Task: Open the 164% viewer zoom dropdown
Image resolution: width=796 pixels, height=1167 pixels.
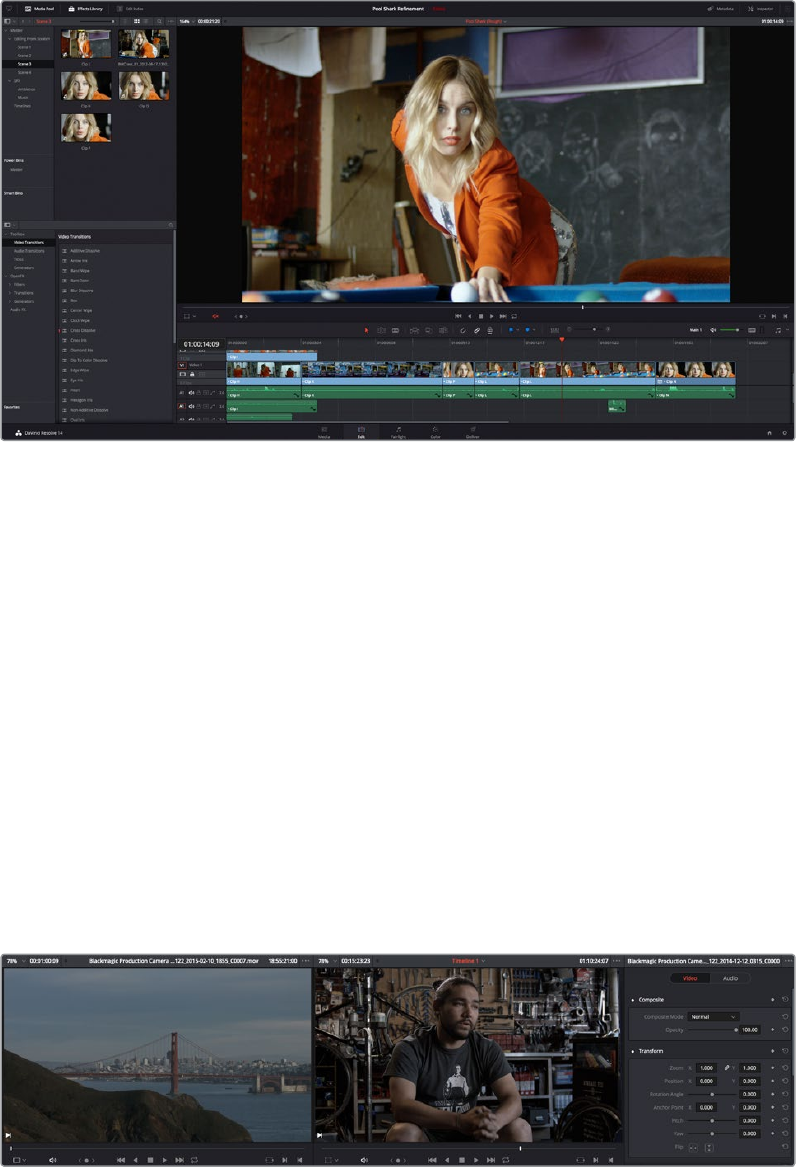Action: [x=186, y=22]
